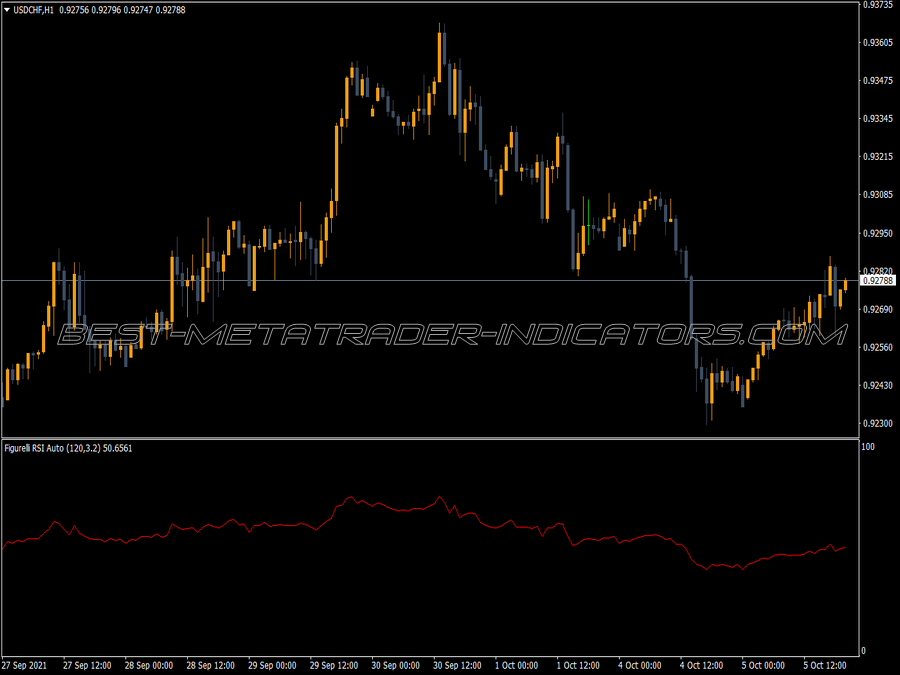This screenshot has height=675, width=900.
Task: Click the 0.92950 price scale label
Action: pyautogui.click(x=878, y=234)
